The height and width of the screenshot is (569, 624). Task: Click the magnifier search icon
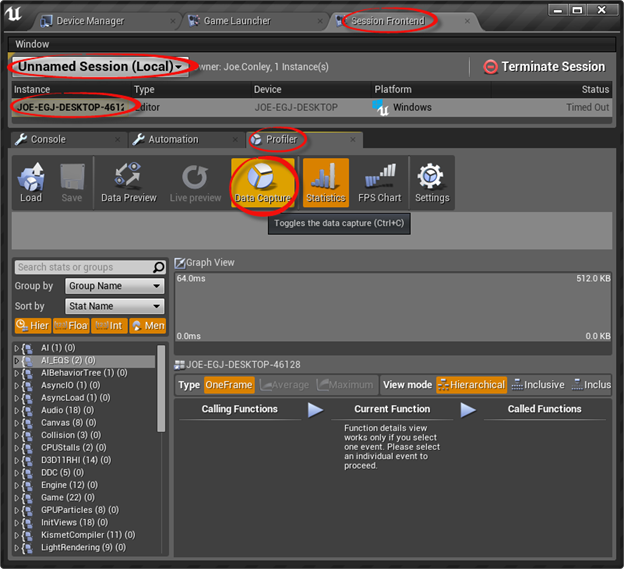click(x=159, y=267)
